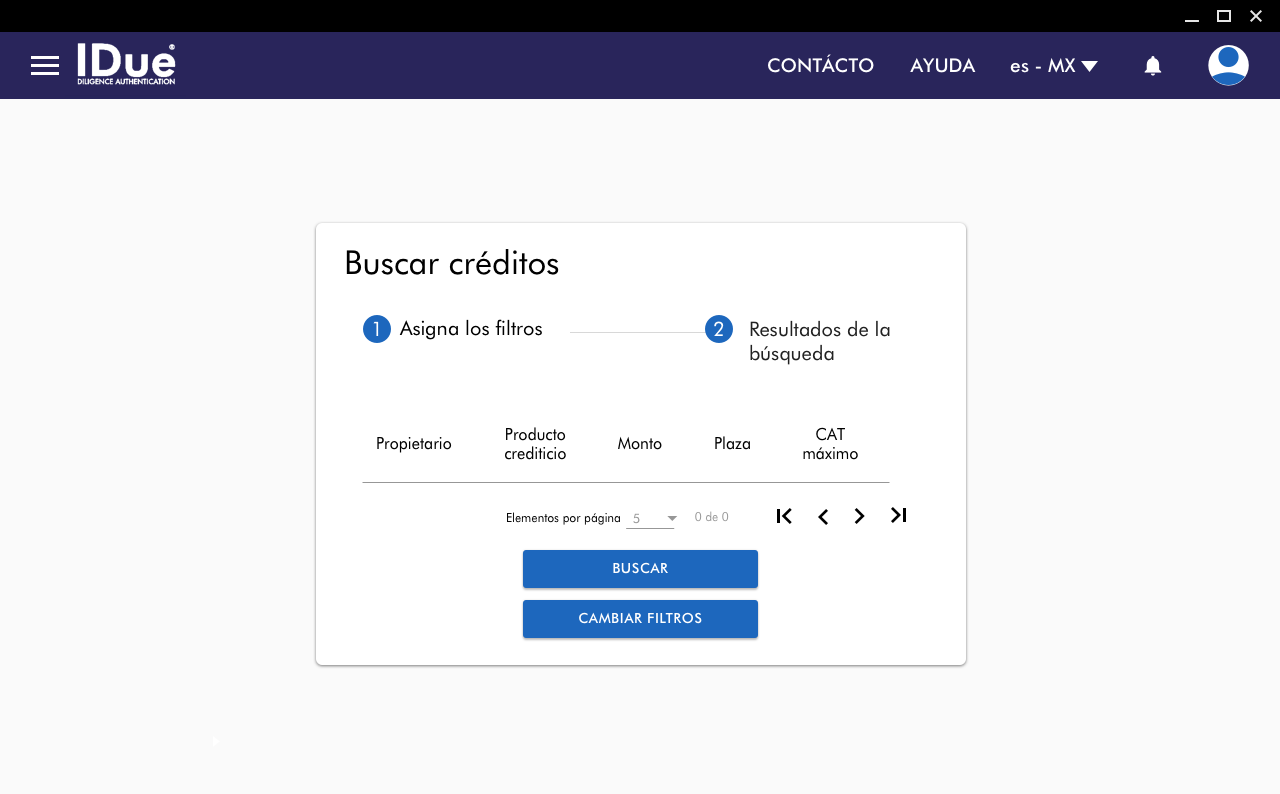This screenshot has height=794, width=1280.
Task: Go to the next results page
Action: 859,516
